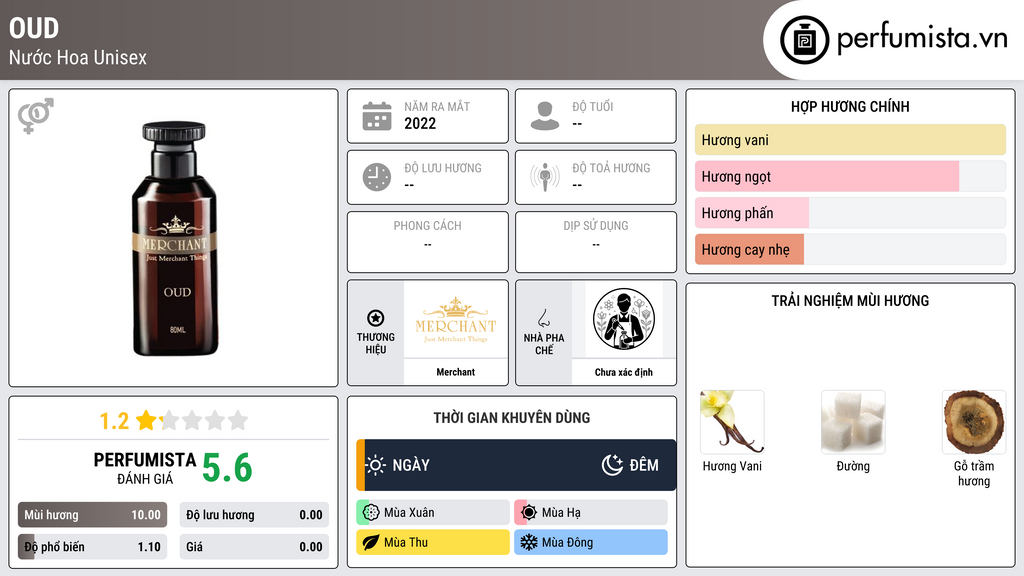The height and width of the screenshot is (576, 1024).
Task: Click the flower icon for Mùa Xuân
Action: pos(371,513)
